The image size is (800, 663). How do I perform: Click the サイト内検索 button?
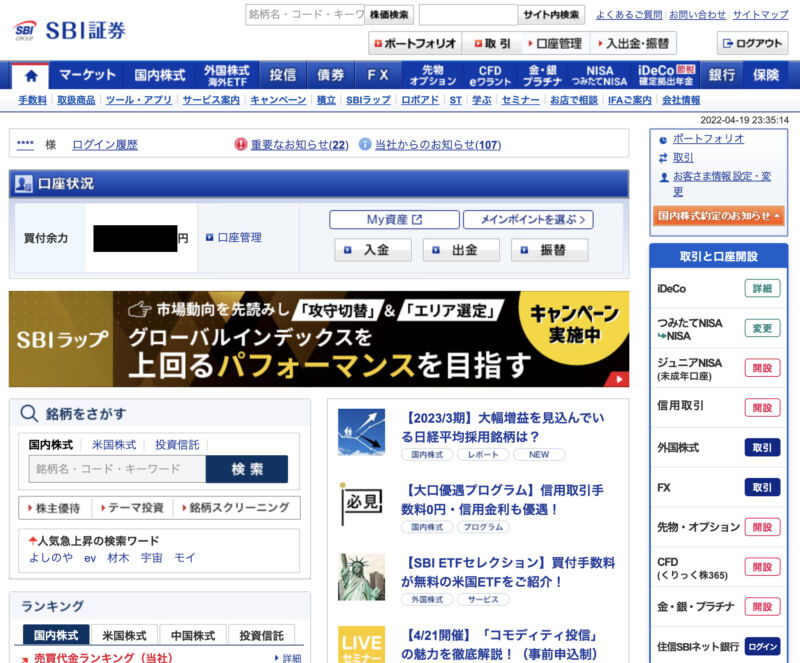(x=551, y=15)
